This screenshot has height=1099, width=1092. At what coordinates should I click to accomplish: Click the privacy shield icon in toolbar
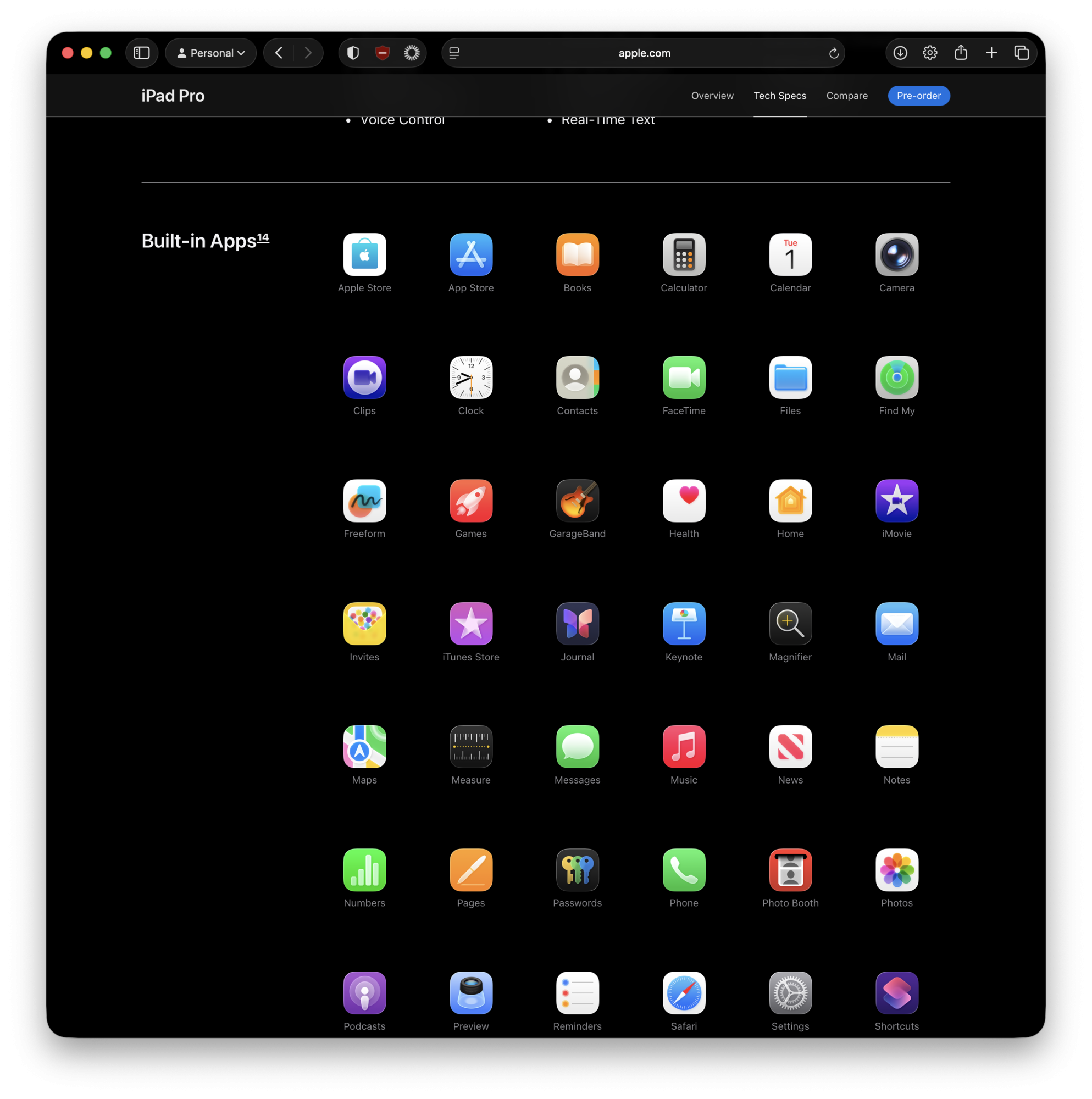(353, 53)
